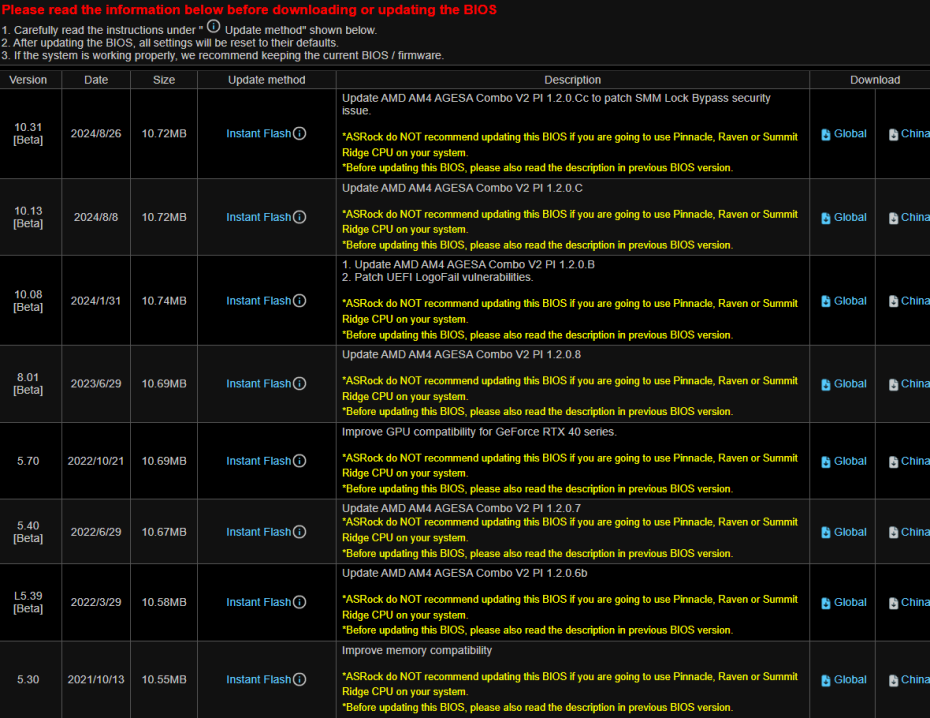Screen dimensions: 930x718
Task: Click text 'Patch UEFI LogoFail vulnerabilities.'
Action: (444, 277)
